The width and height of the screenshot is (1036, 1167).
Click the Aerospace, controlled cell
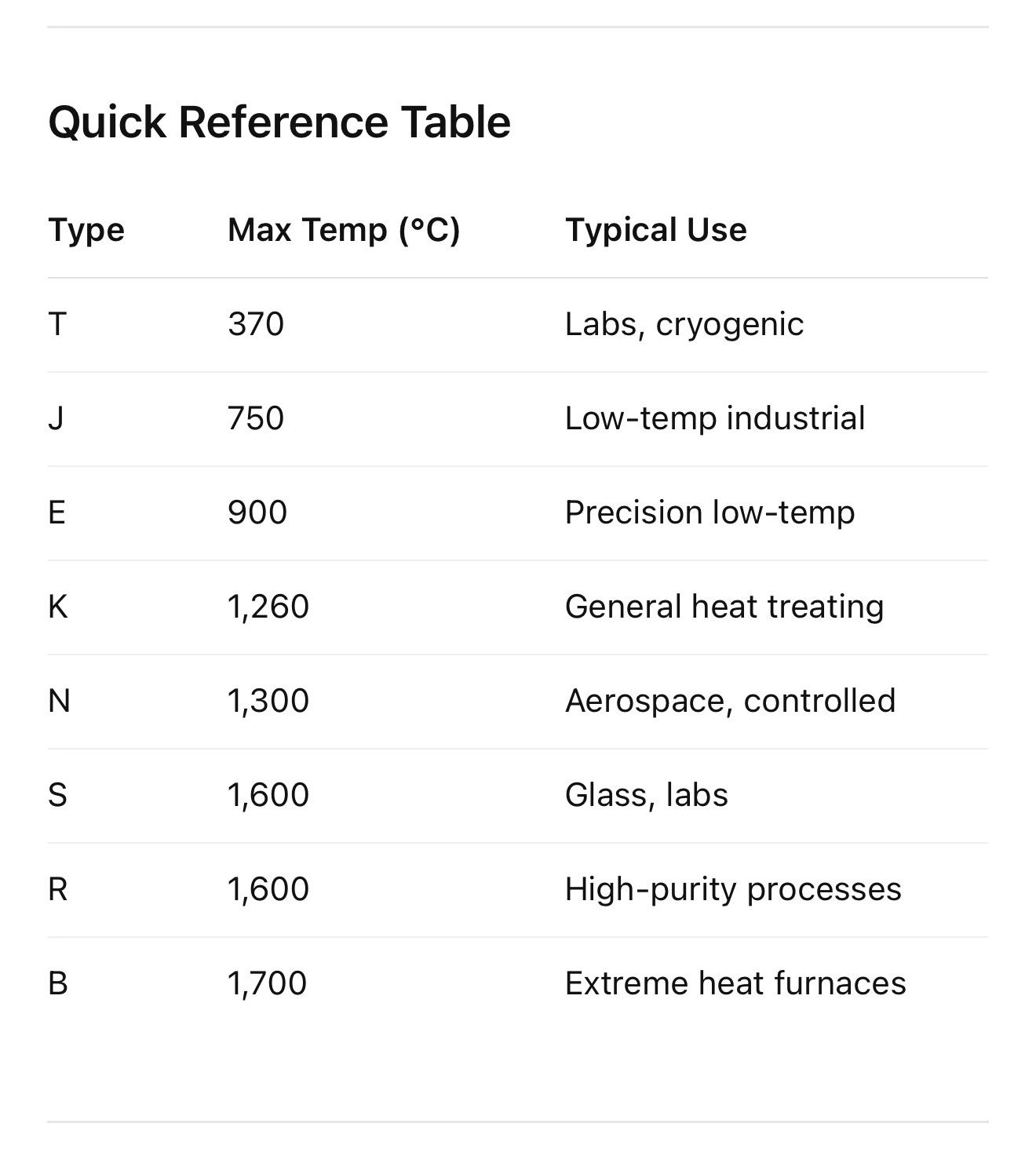click(x=730, y=701)
